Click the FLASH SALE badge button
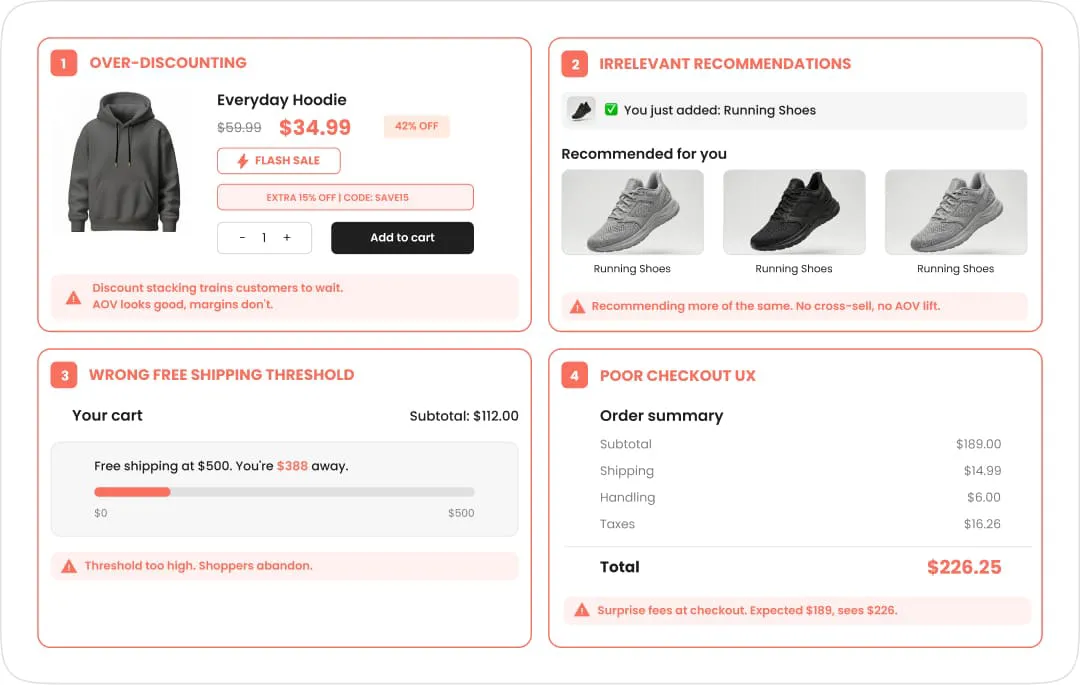The height and width of the screenshot is (685, 1080). tap(279, 160)
